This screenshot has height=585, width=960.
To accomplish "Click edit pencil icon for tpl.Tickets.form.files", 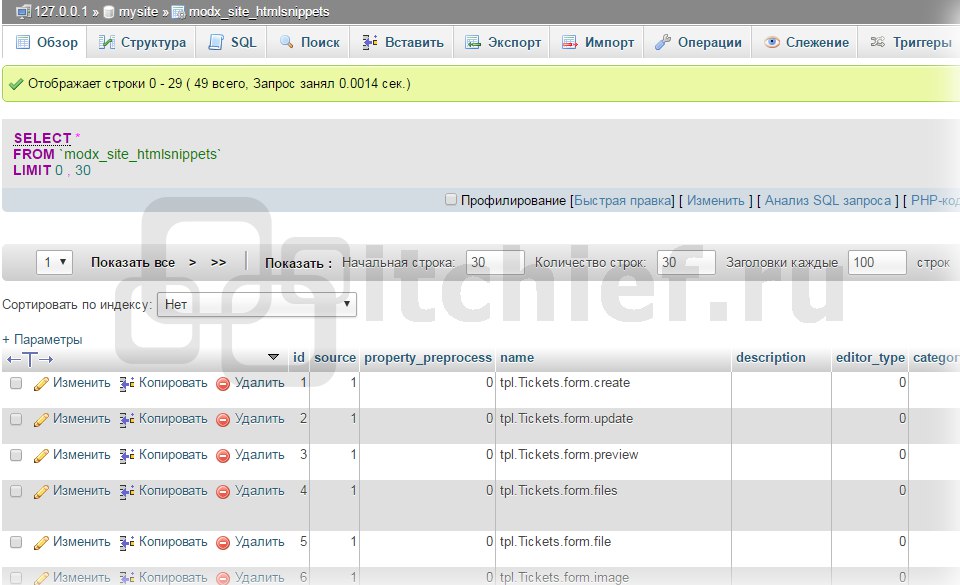I will [41, 492].
